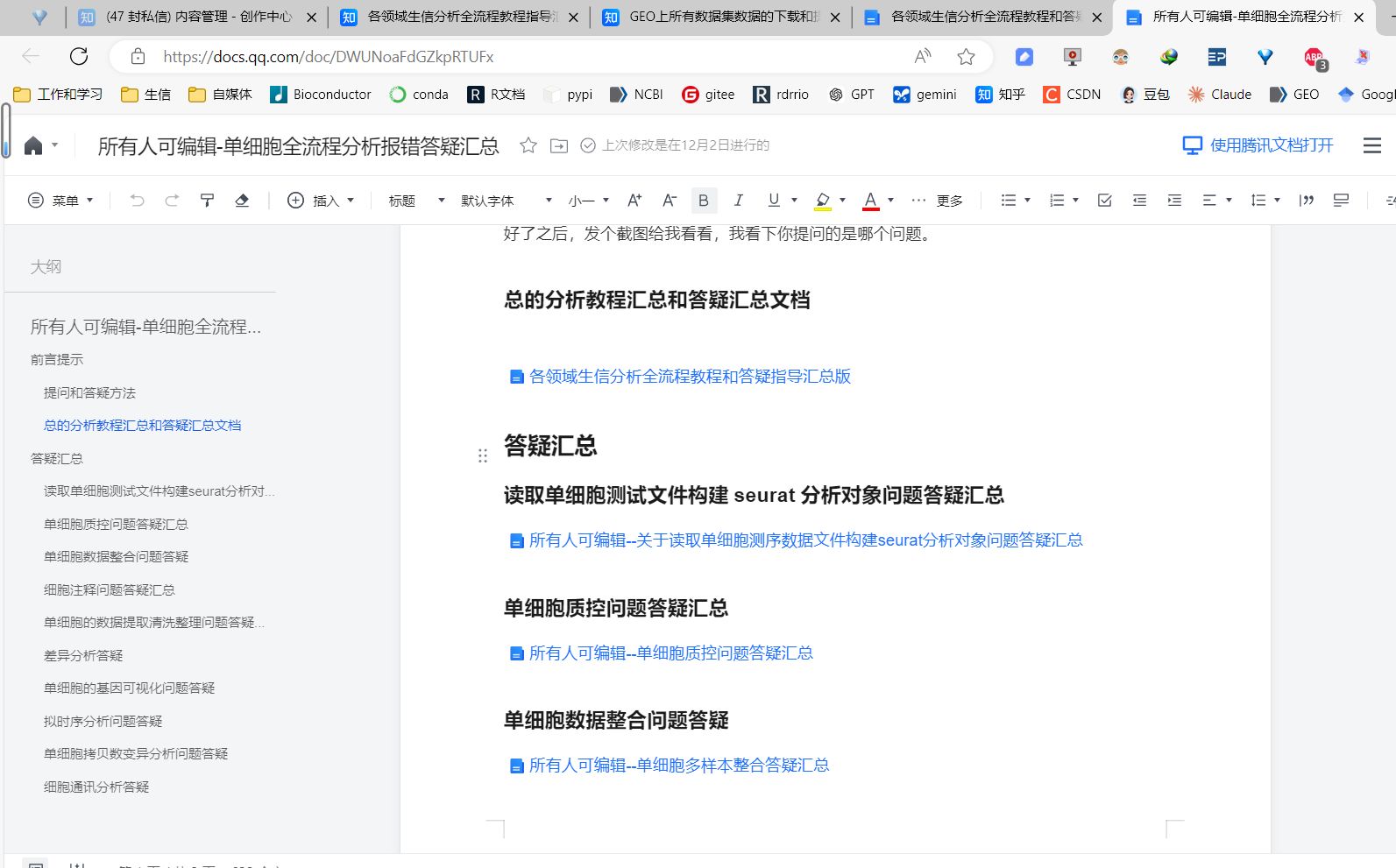Toggle bold formatting
This screenshot has width=1396, height=868.
[704, 201]
